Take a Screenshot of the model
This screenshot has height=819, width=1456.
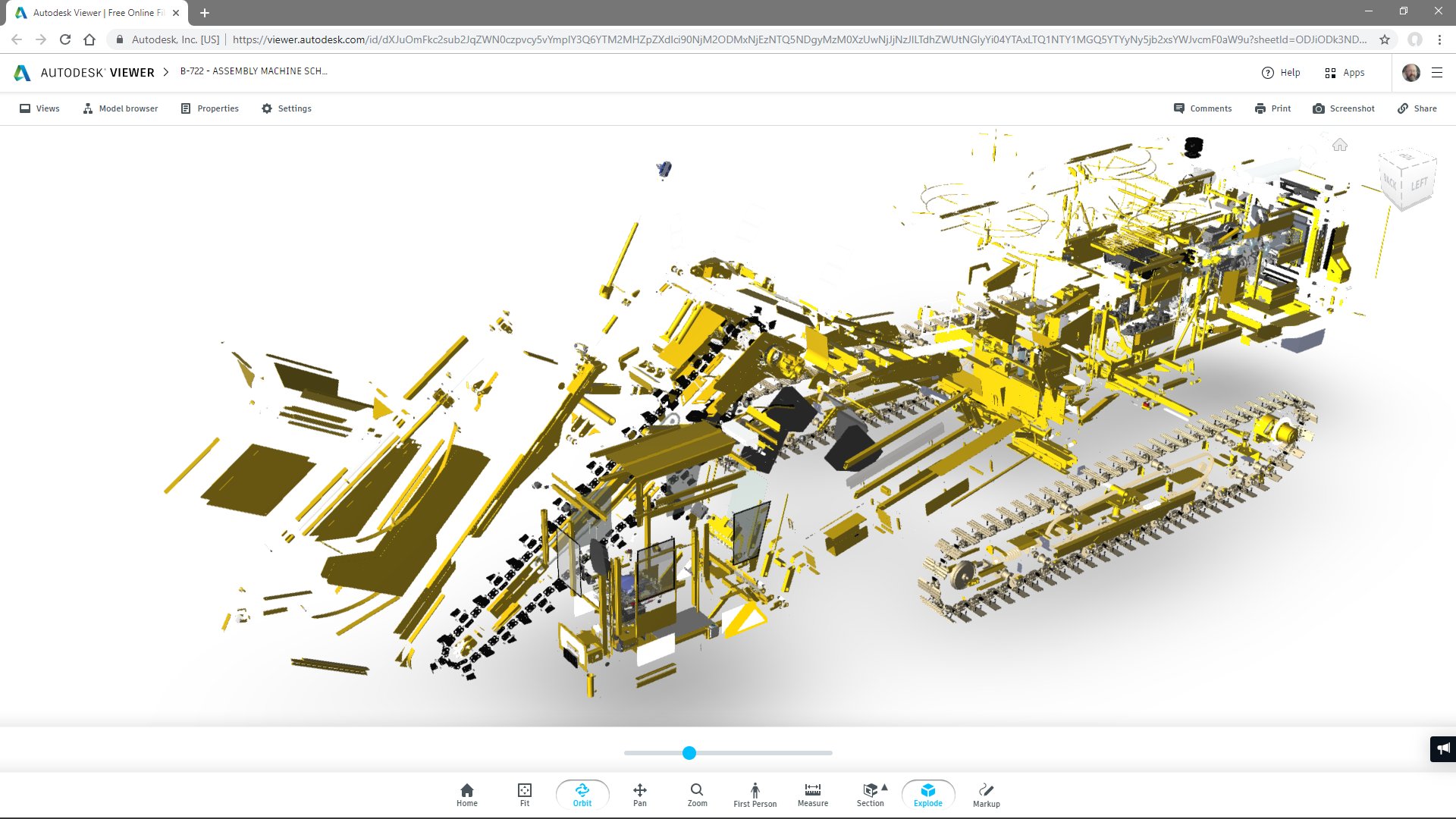click(1343, 108)
